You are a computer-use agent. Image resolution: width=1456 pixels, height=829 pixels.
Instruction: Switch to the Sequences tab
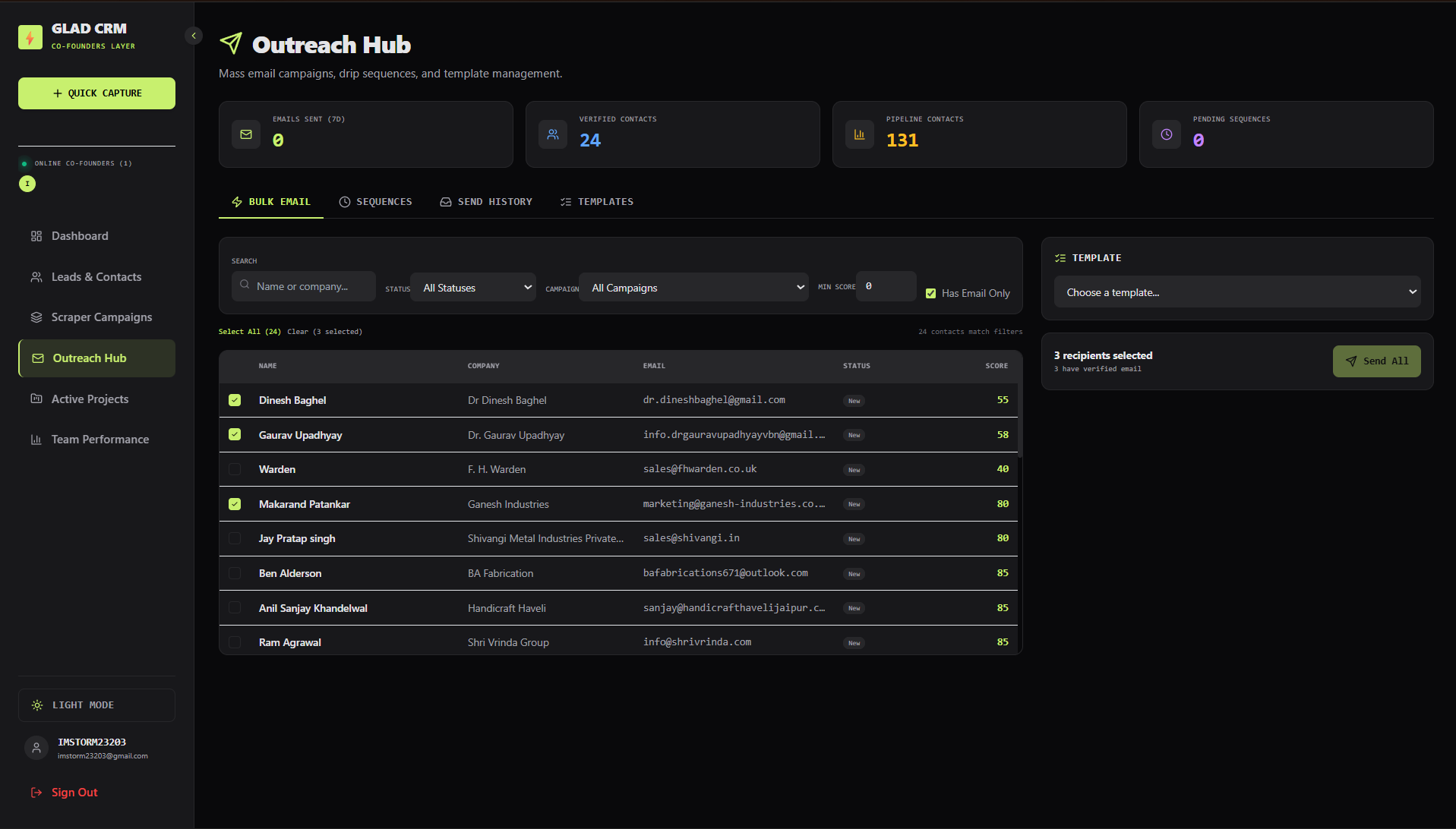376,202
